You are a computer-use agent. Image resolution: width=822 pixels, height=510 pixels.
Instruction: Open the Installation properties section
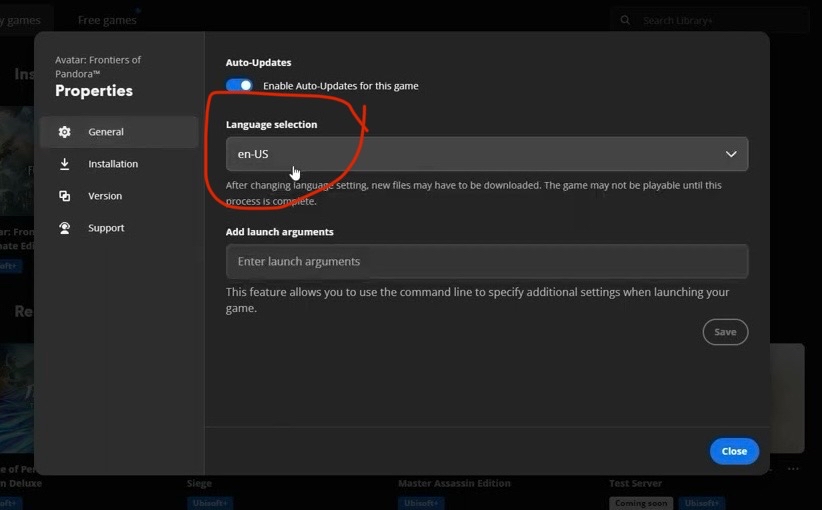113,164
